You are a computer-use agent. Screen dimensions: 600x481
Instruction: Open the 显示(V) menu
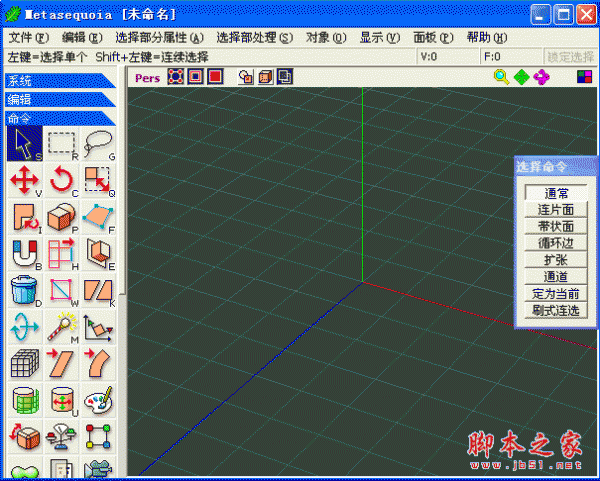380,38
